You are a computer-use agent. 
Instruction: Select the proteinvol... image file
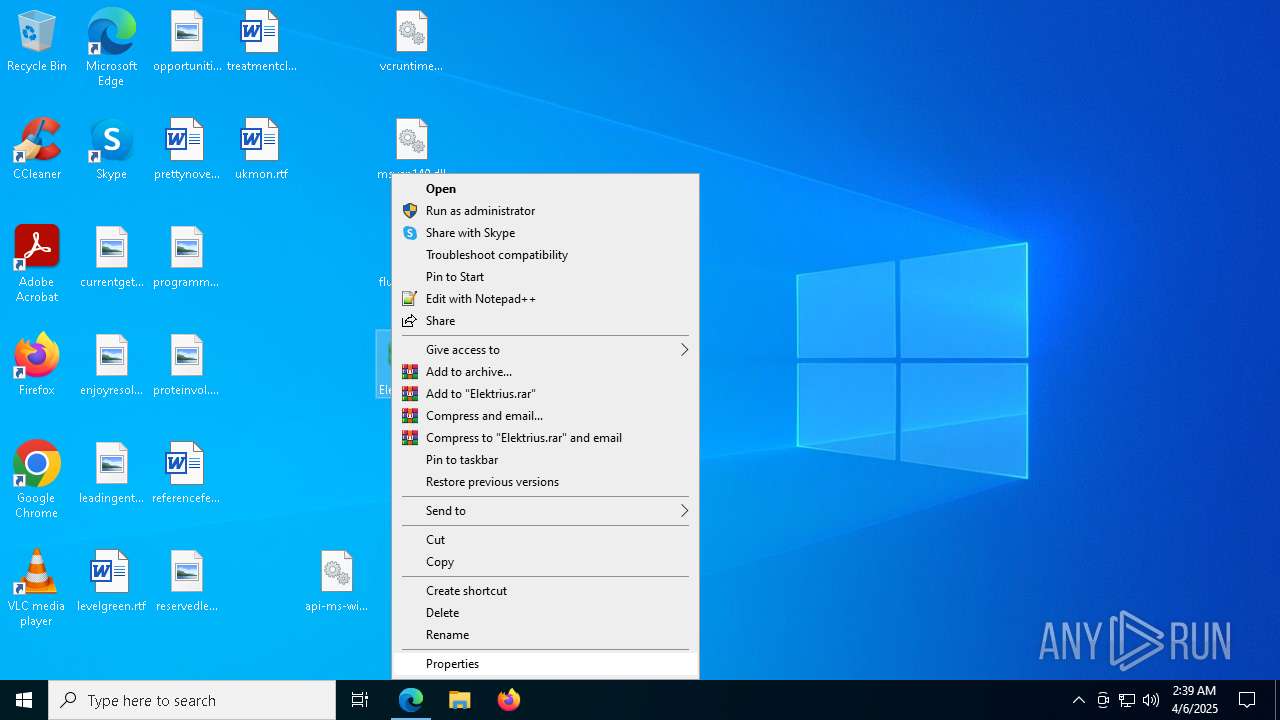point(187,366)
